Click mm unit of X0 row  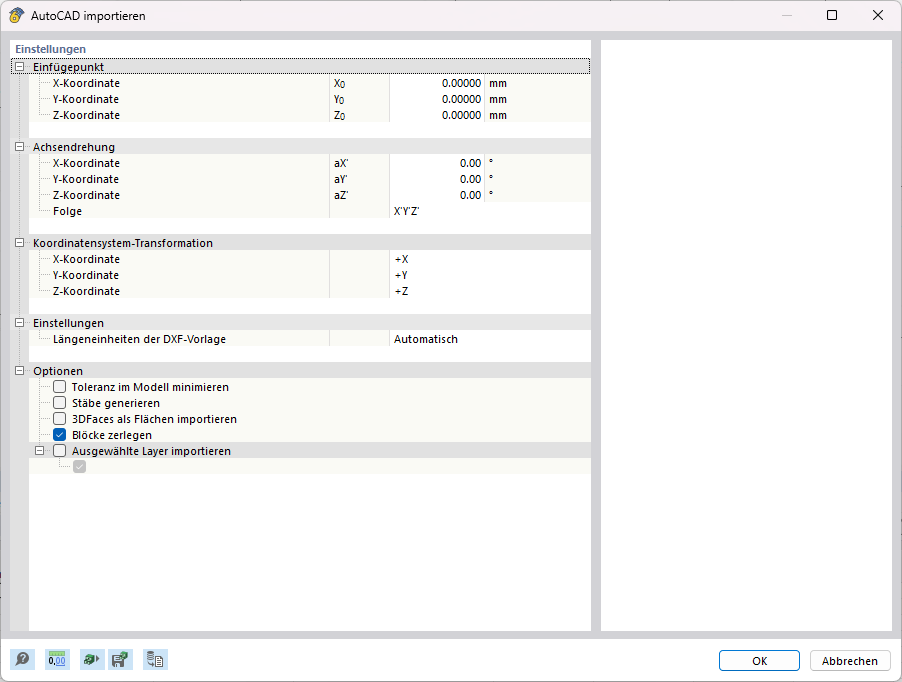(x=498, y=83)
